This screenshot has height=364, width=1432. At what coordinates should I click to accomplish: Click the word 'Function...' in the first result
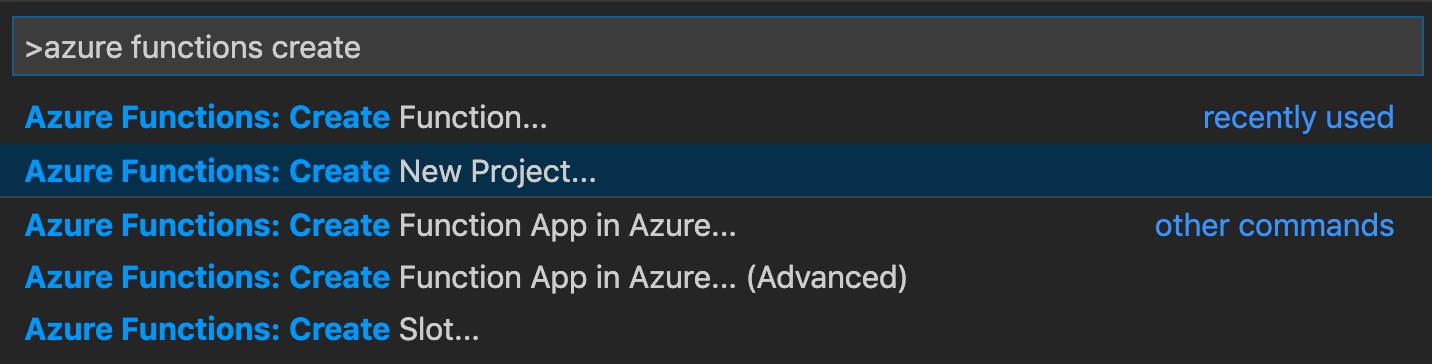pyautogui.click(x=473, y=118)
